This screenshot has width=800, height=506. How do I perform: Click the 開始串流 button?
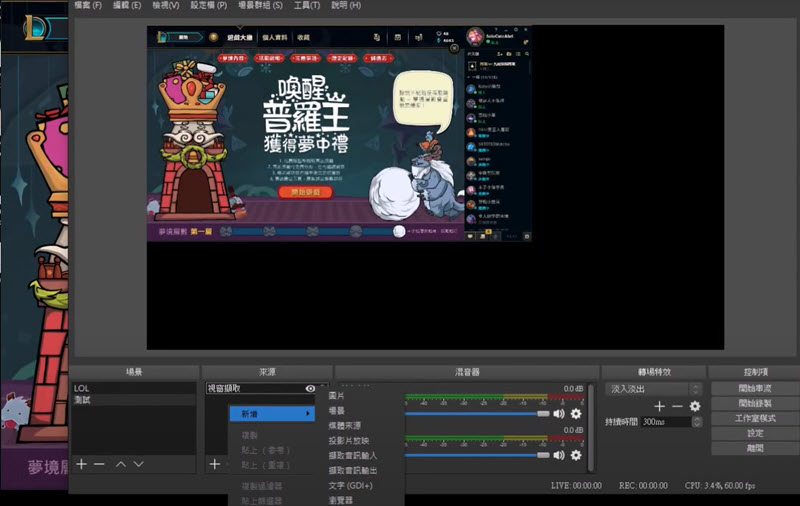coord(755,389)
